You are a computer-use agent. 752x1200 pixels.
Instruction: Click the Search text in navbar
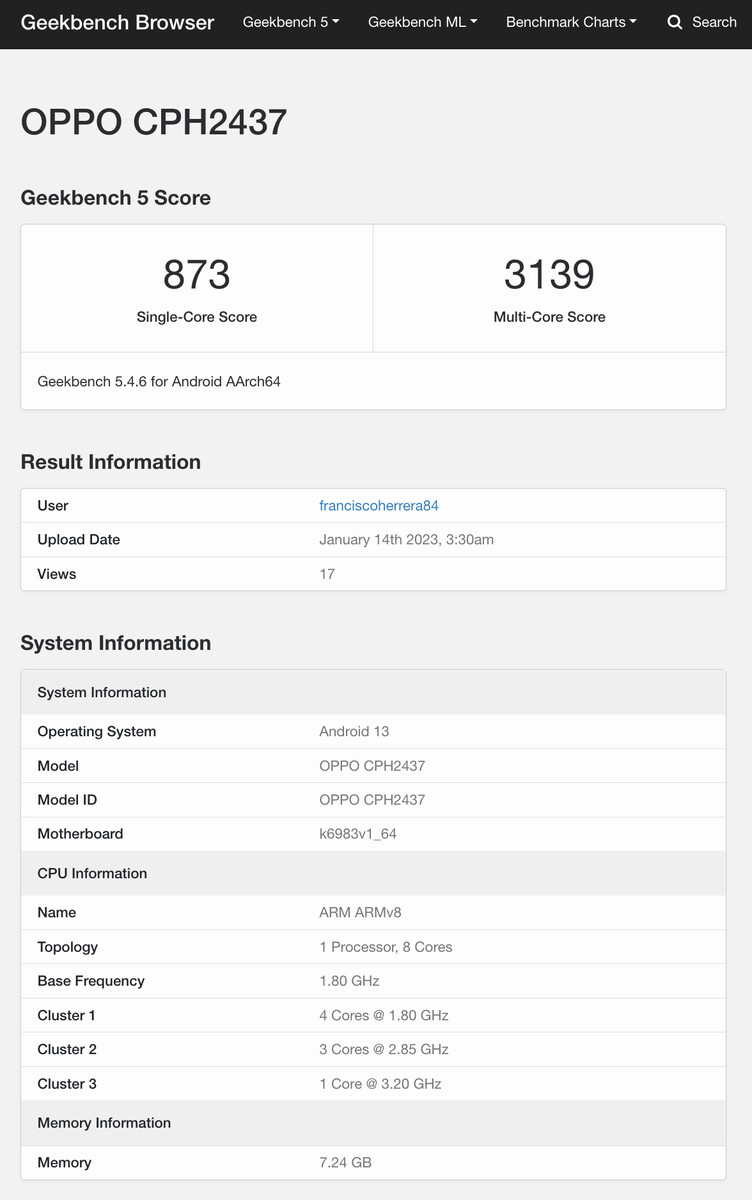click(714, 22)
